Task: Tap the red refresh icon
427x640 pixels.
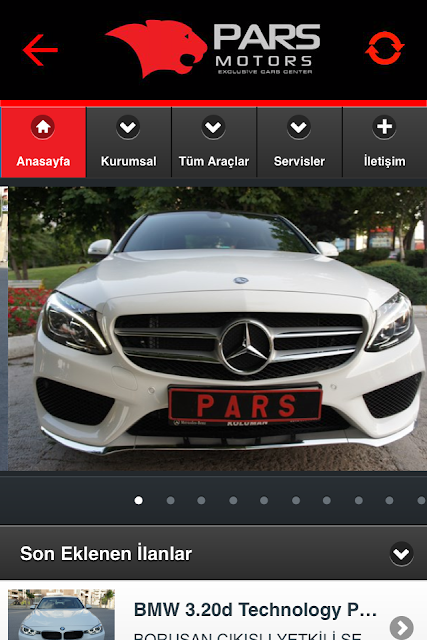Action: pos(385,48)
